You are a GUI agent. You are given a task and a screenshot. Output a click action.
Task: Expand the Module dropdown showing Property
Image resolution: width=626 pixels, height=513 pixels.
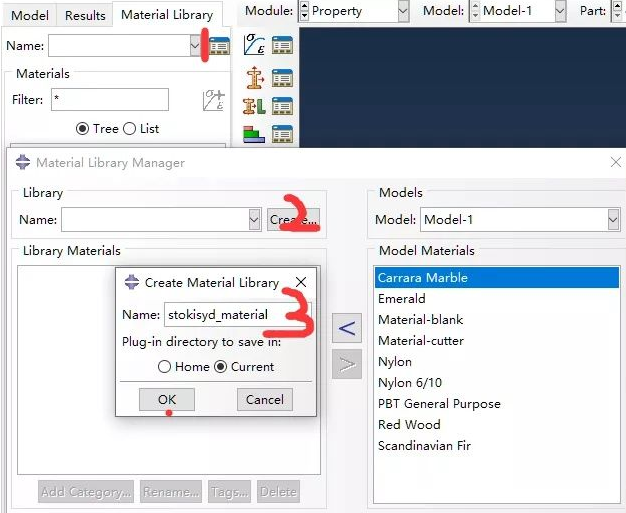tap(403, 12)
